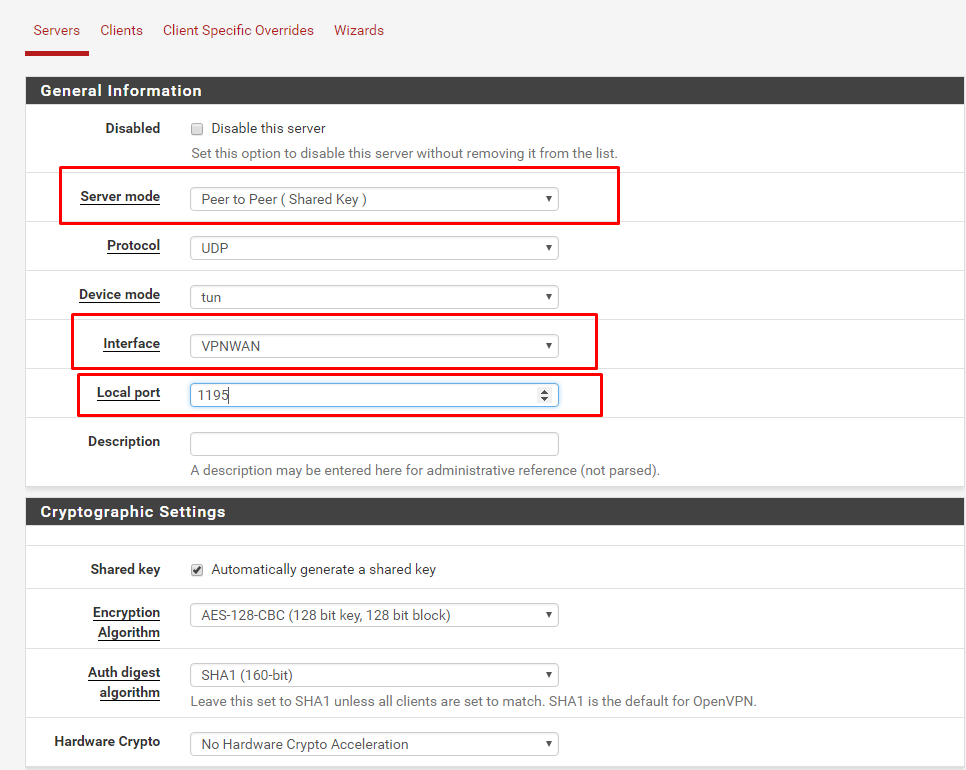Open the Server mode dropdown
Image resolution: width=966 pixels, height=770 pixels.
tap(374, 199)
